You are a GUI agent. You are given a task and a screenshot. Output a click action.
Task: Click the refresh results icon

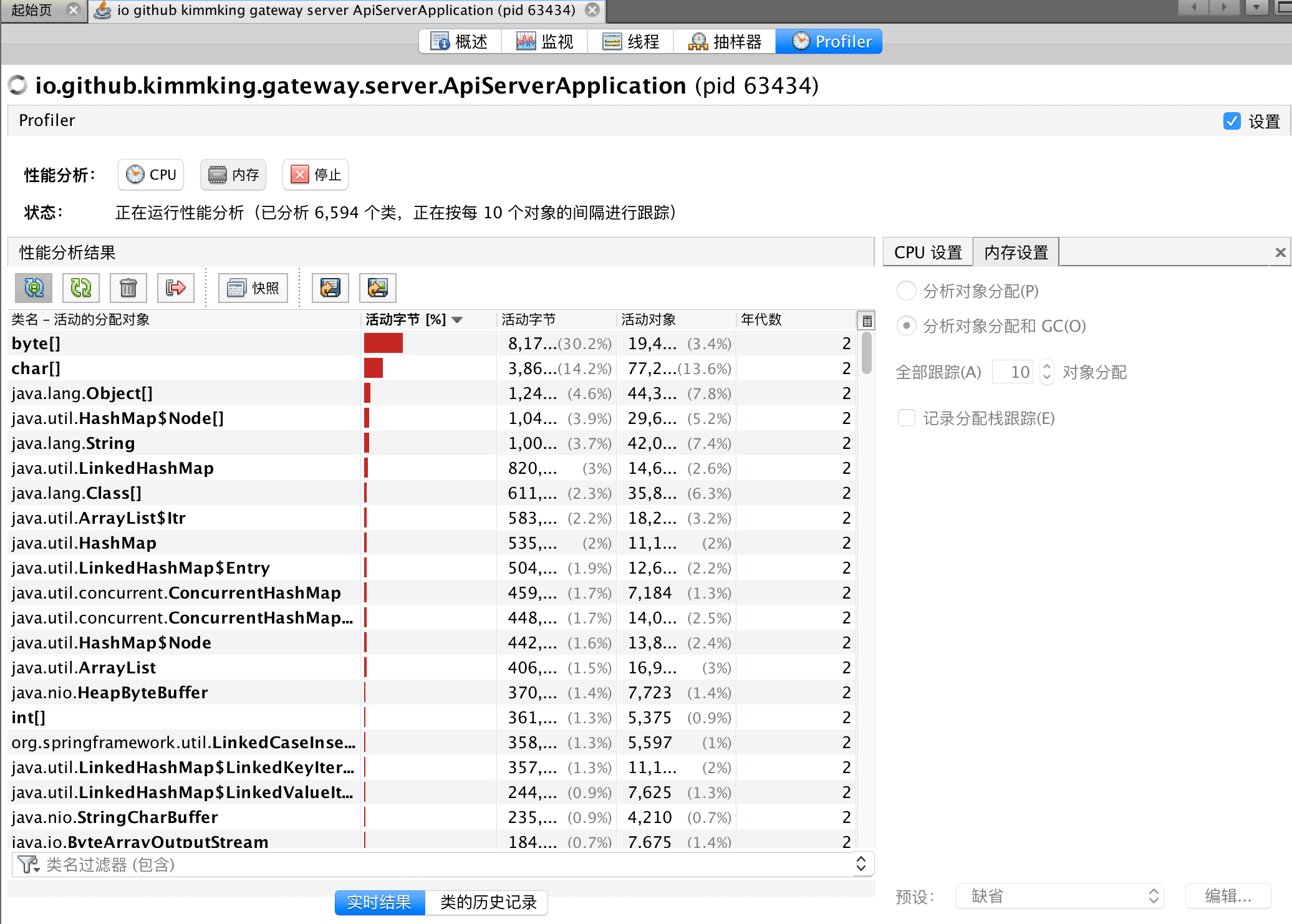[x=81, y=288]
